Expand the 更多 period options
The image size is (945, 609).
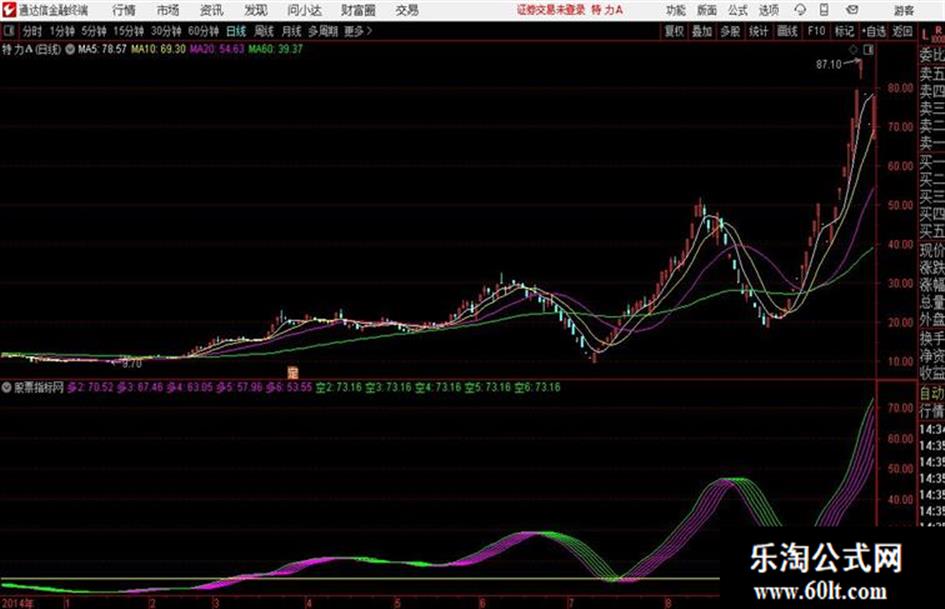point(358,31)
